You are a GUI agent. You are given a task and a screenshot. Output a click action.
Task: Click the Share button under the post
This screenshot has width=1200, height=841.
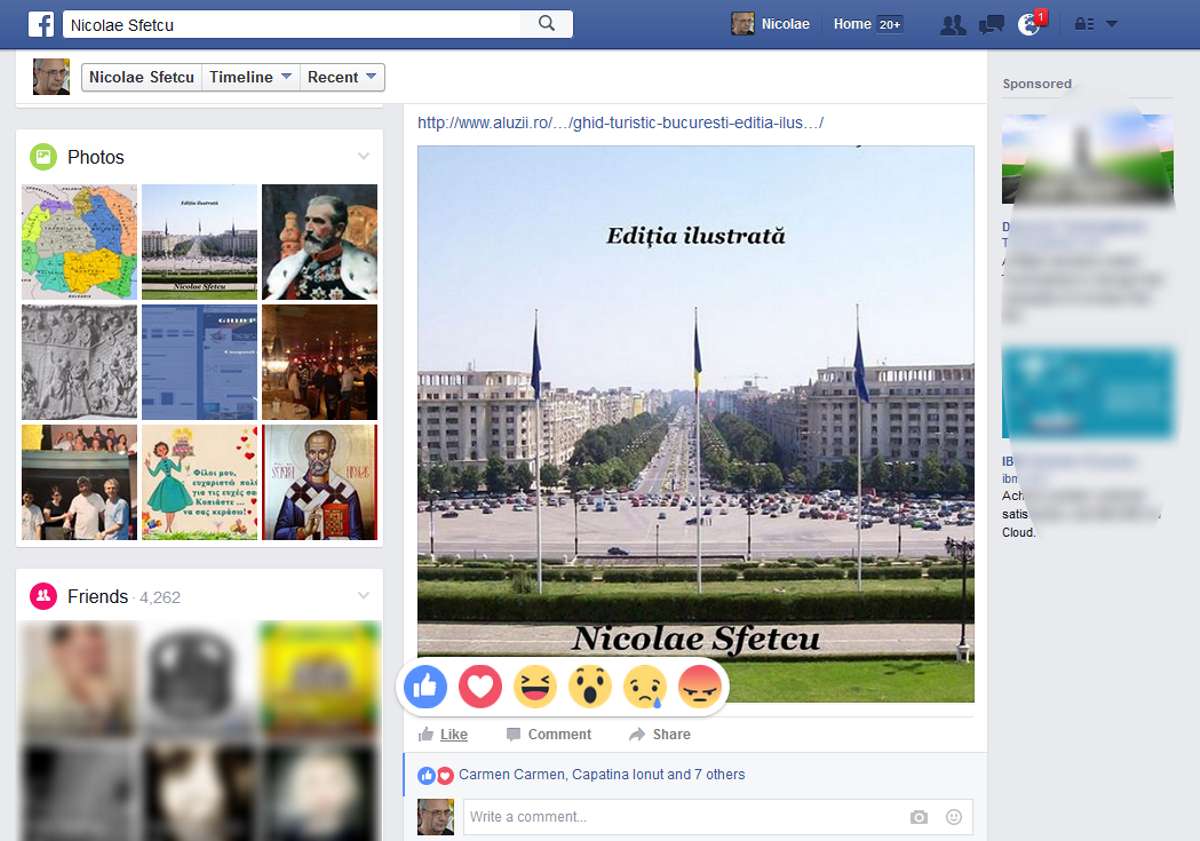pyautogui.click(x=660, y=734)
